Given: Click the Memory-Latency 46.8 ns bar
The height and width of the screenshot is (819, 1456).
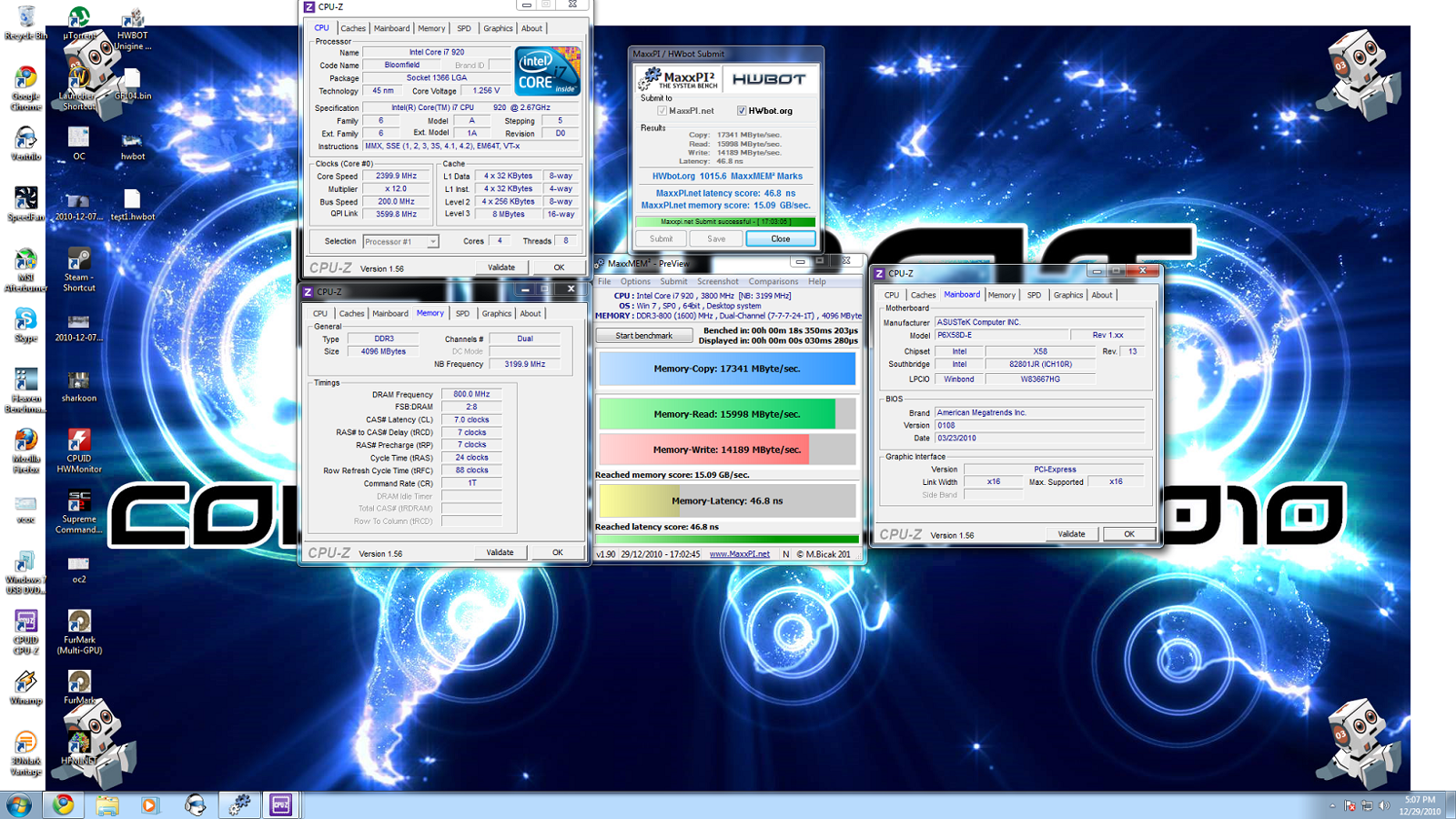Looking at the screenshot, I should click(x=727, y=500).
